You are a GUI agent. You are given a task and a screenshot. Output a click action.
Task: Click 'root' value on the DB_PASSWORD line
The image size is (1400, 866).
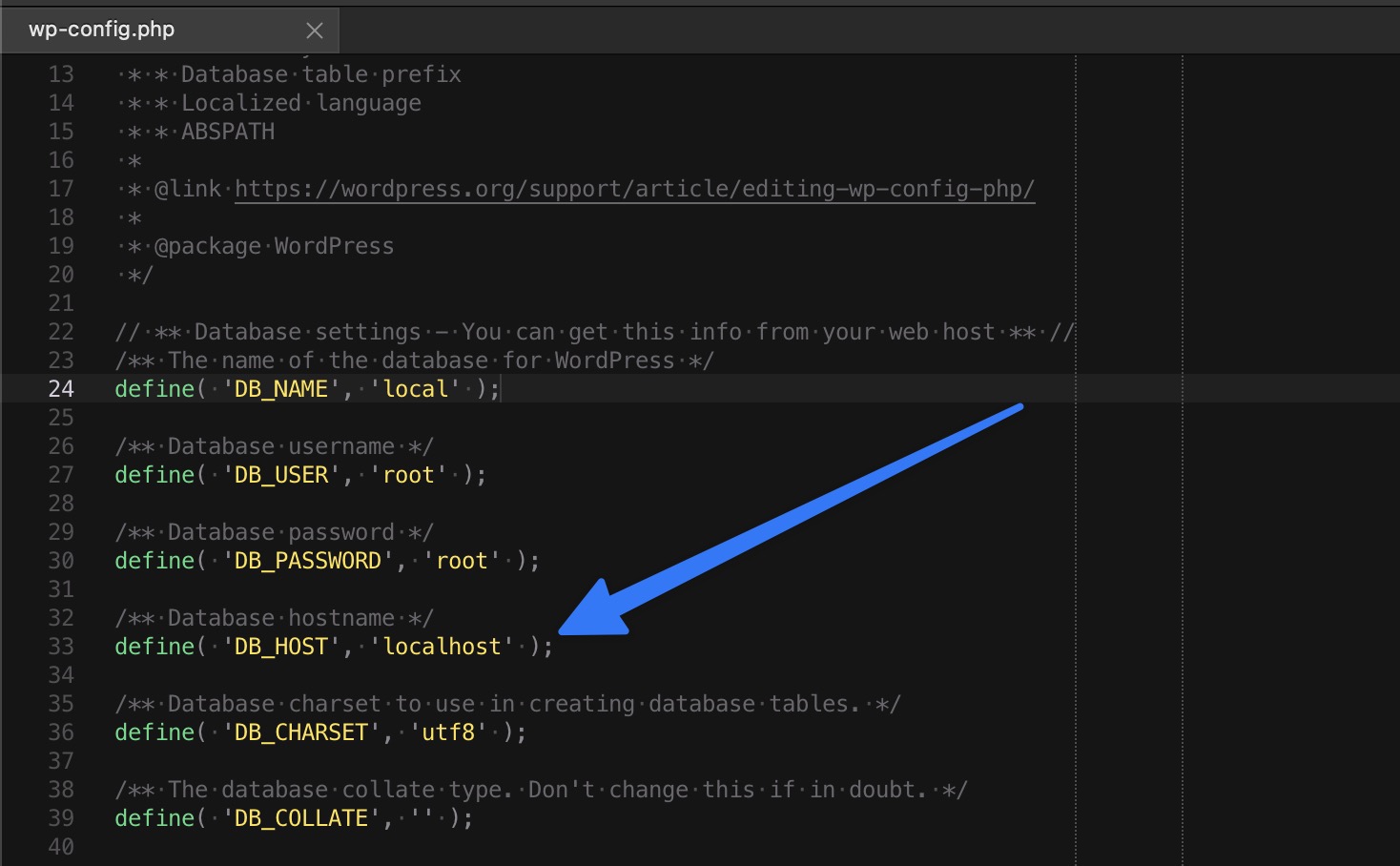click(462, 561)
